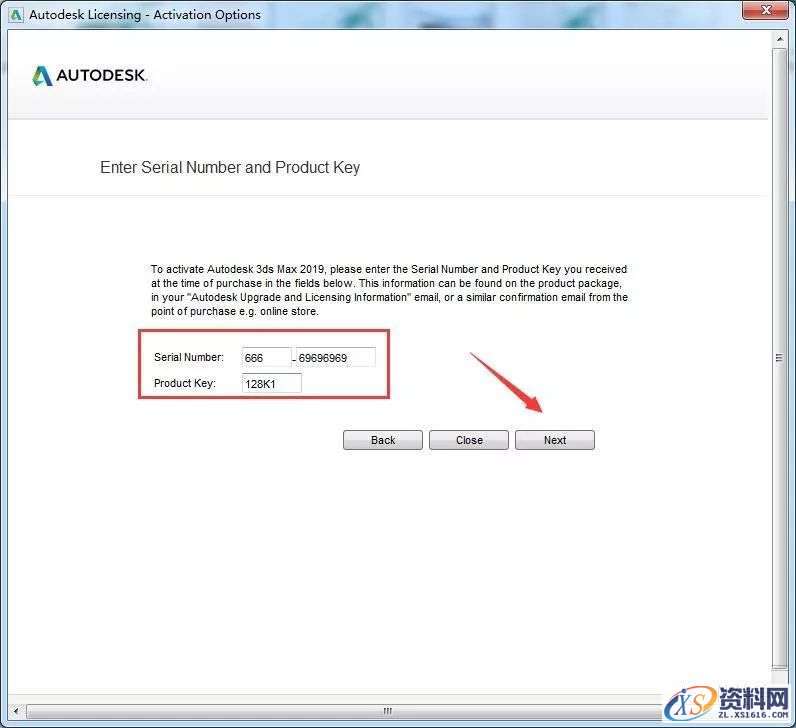Click the "Product Key:" label

(185, 383)
